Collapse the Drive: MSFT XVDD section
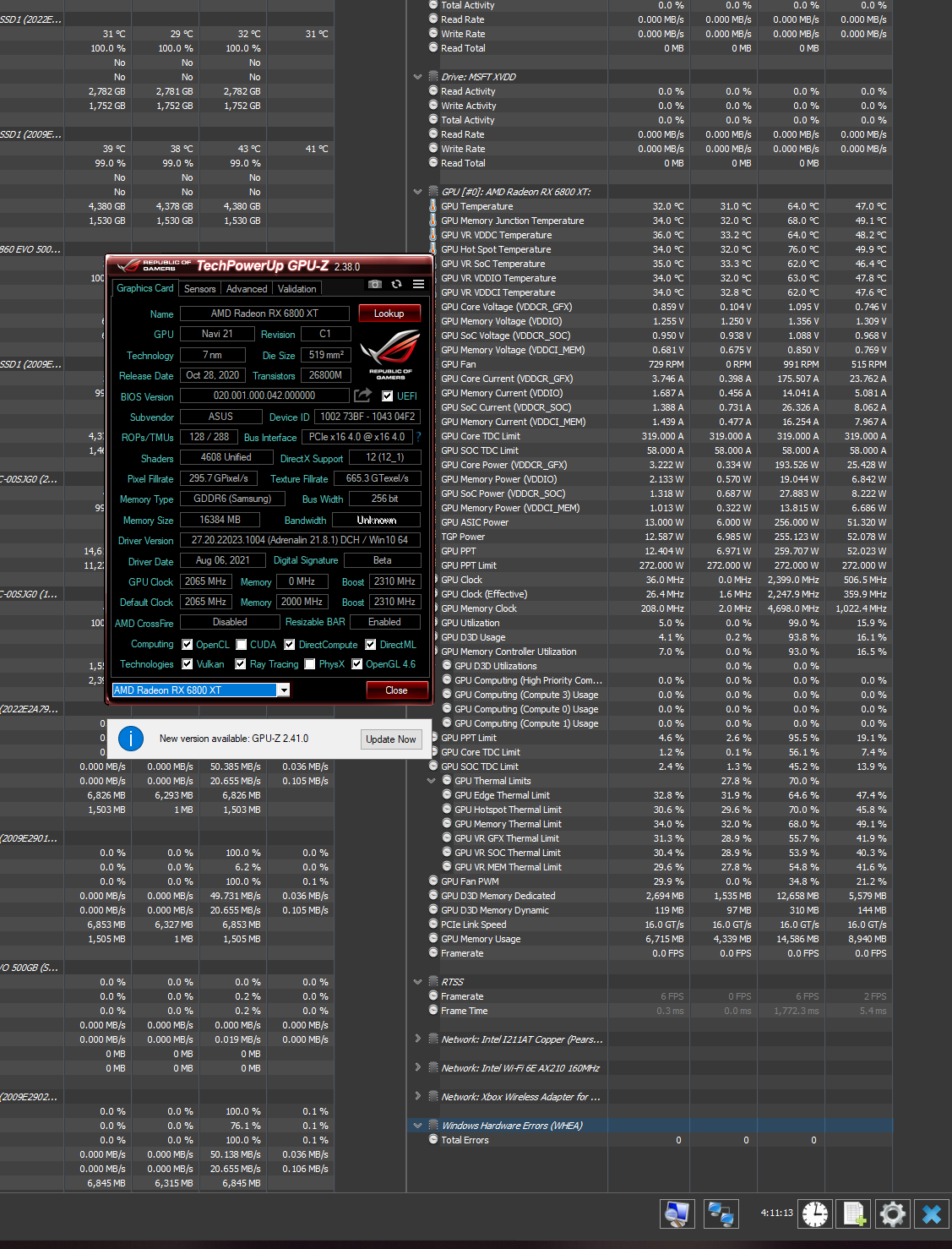This screenshot has height=1249, width=952. pyautogui.click(x=417, y=77)
